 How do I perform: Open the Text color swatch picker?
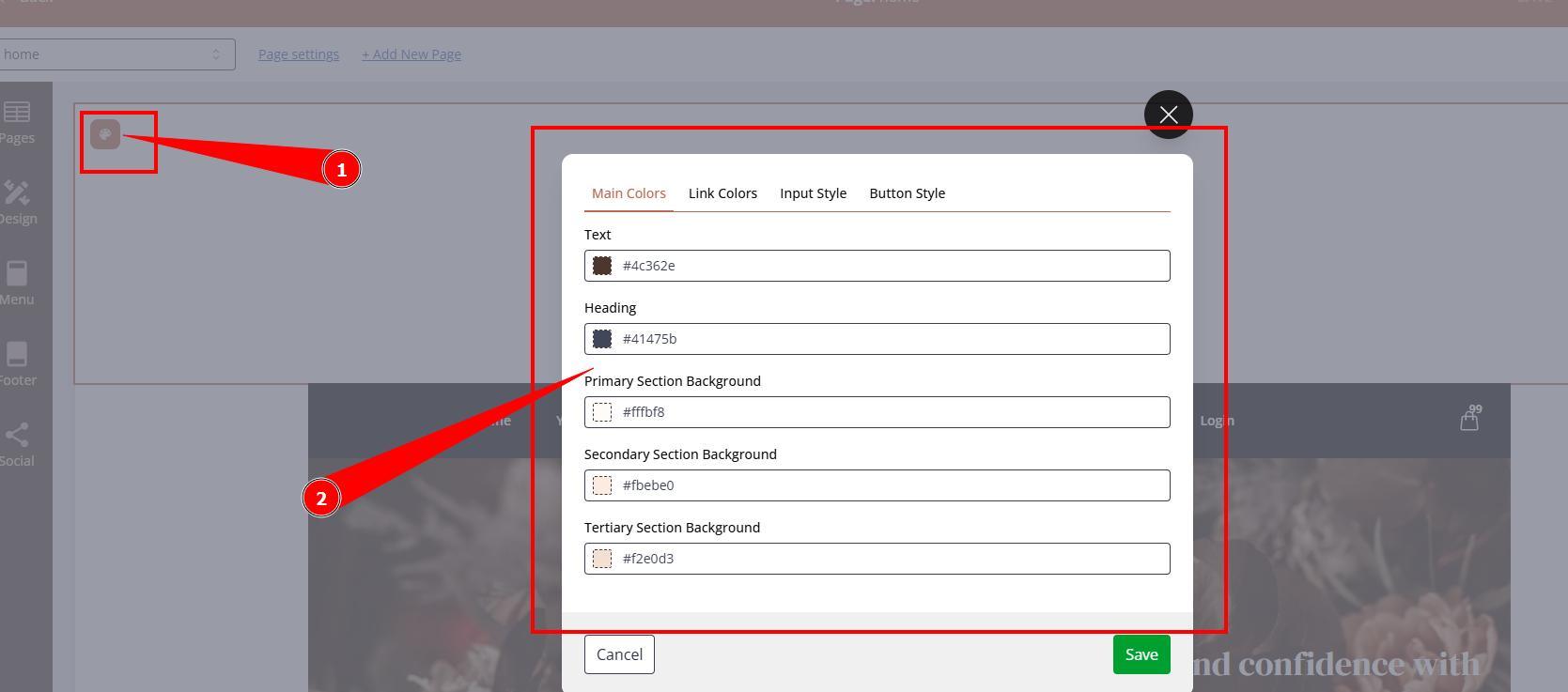pyautogui.click(x=602, y=266)
